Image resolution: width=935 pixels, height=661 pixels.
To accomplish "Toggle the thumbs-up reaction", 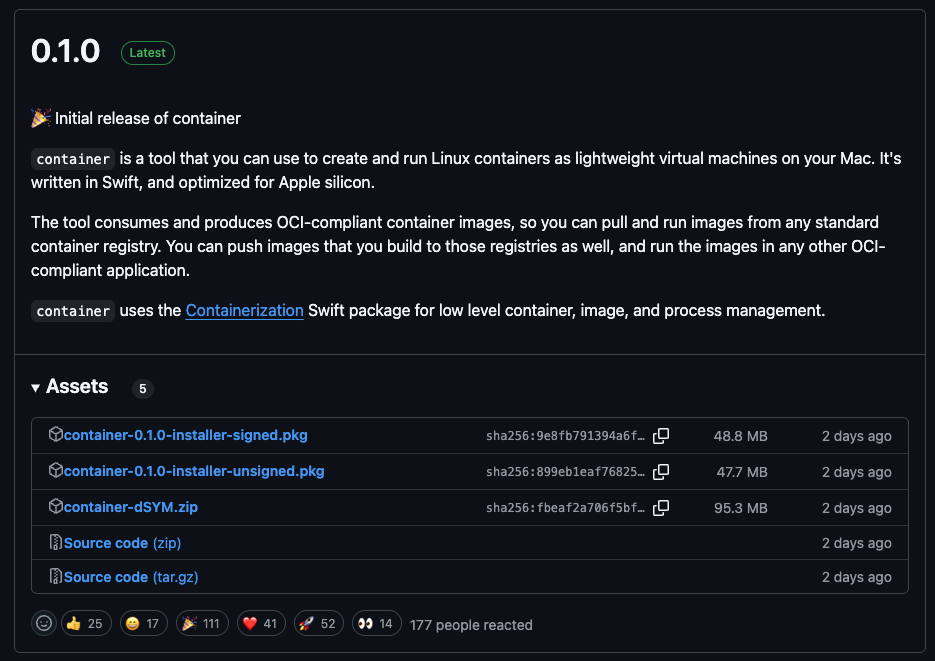I will 86,622.
